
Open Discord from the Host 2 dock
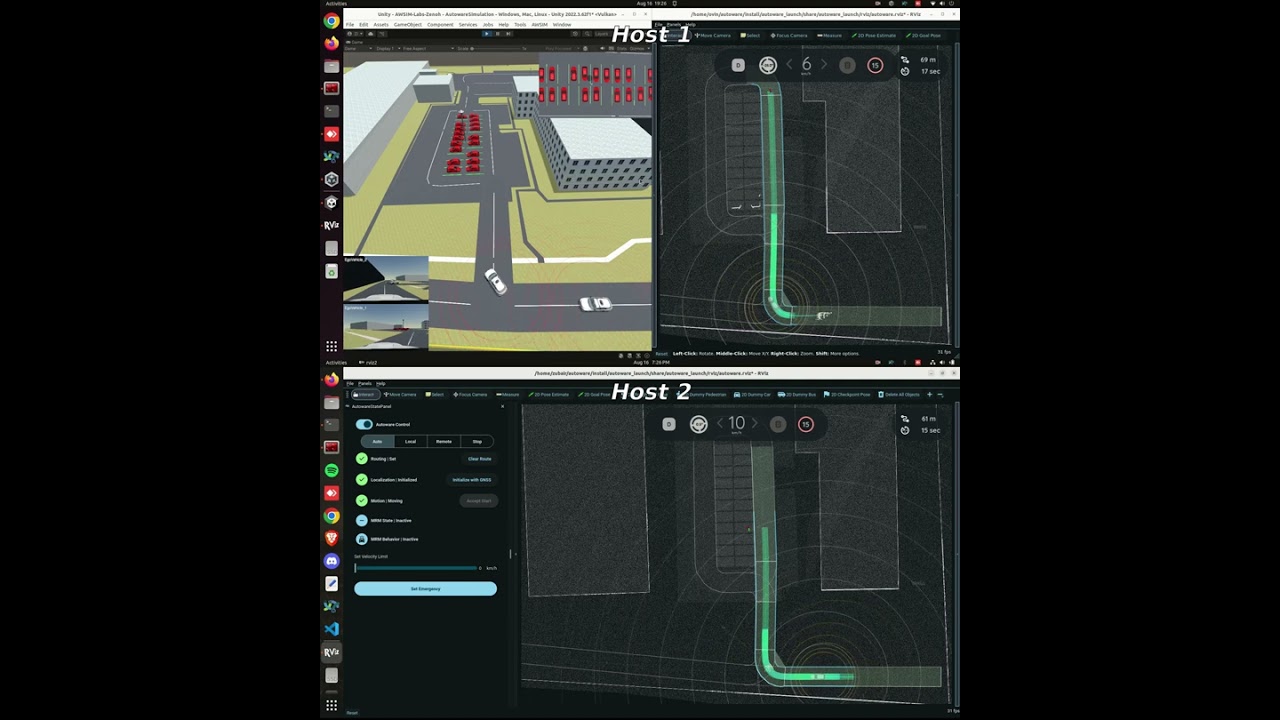331,561
